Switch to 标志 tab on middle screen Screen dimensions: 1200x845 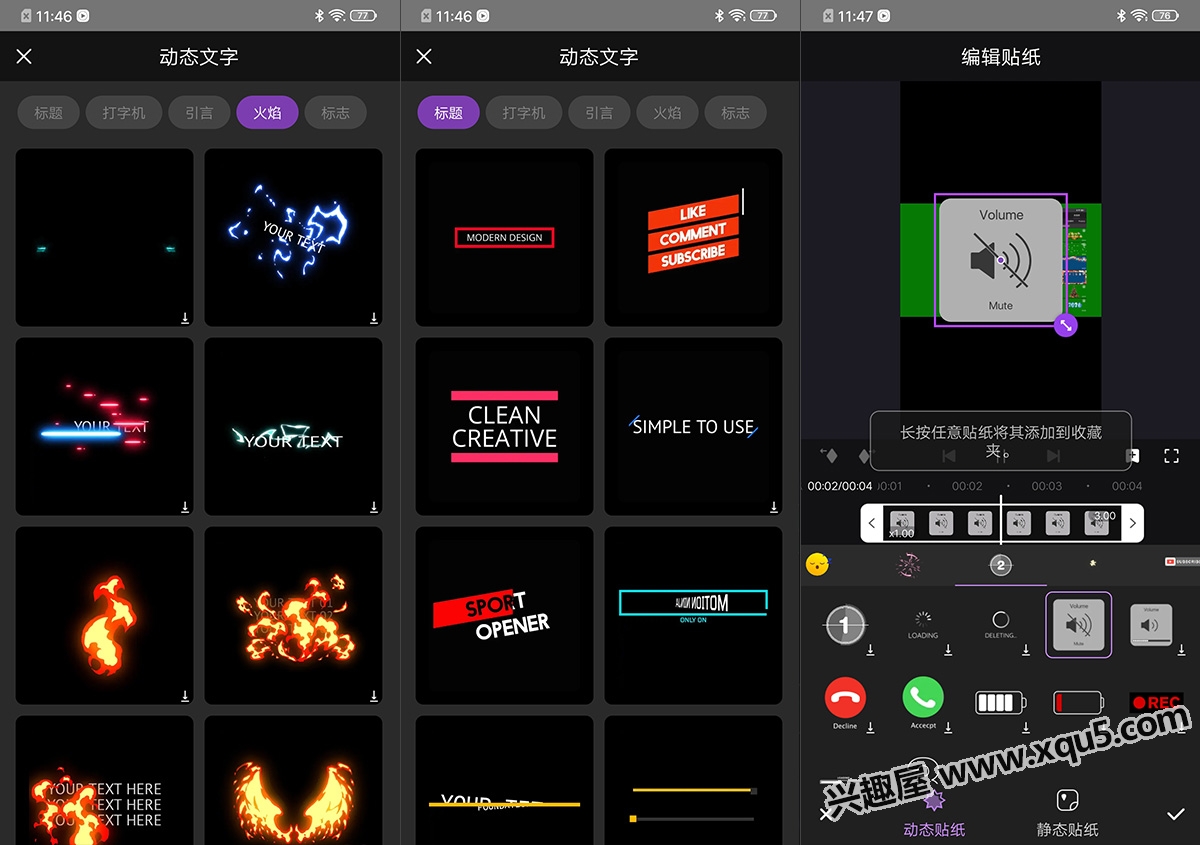click(735, 113)
